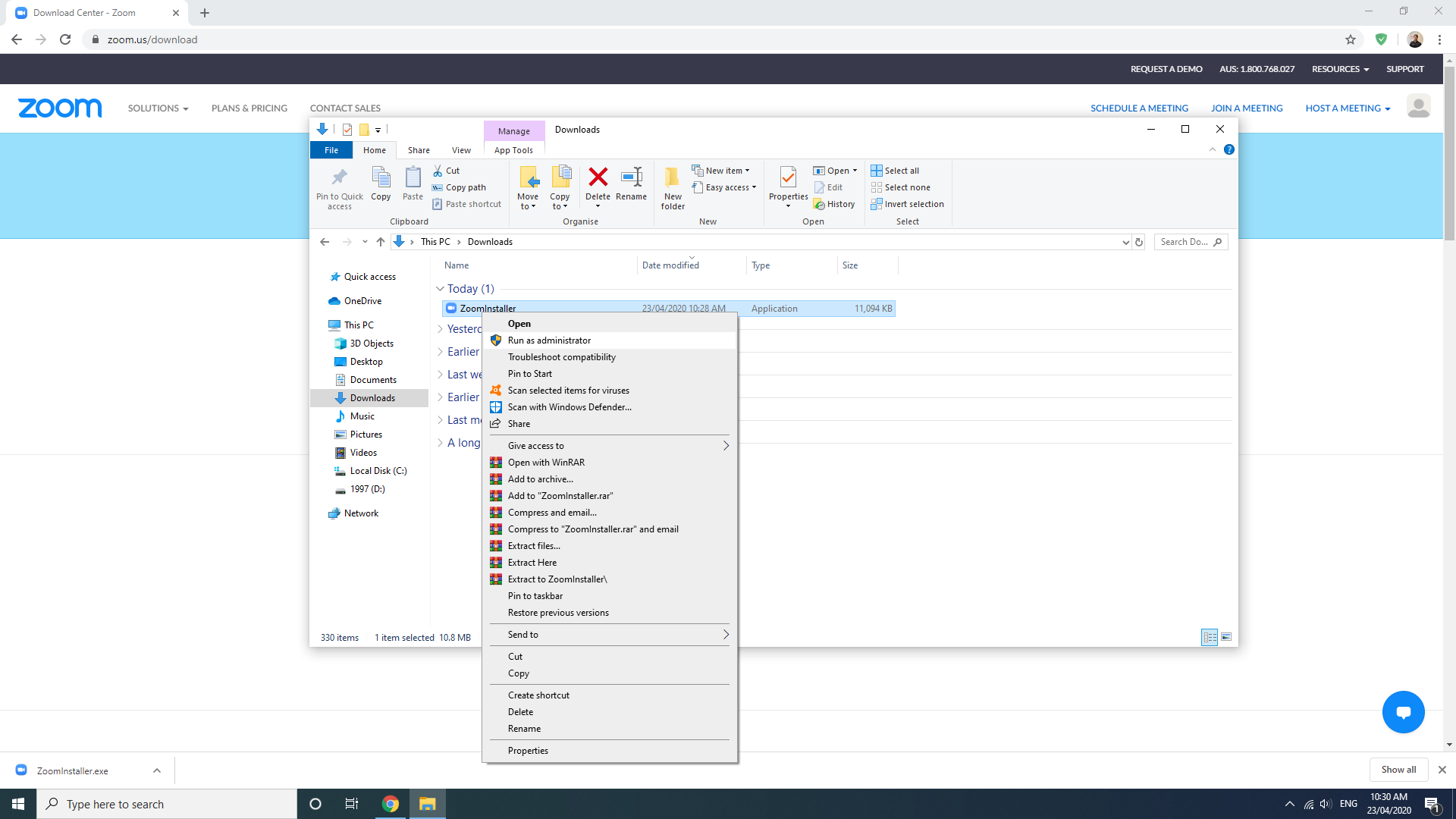Image resolution: width=1456 pixels, height=819 pixels.
Task: Click the History icon in the ribbon
Action: point(819,204)
